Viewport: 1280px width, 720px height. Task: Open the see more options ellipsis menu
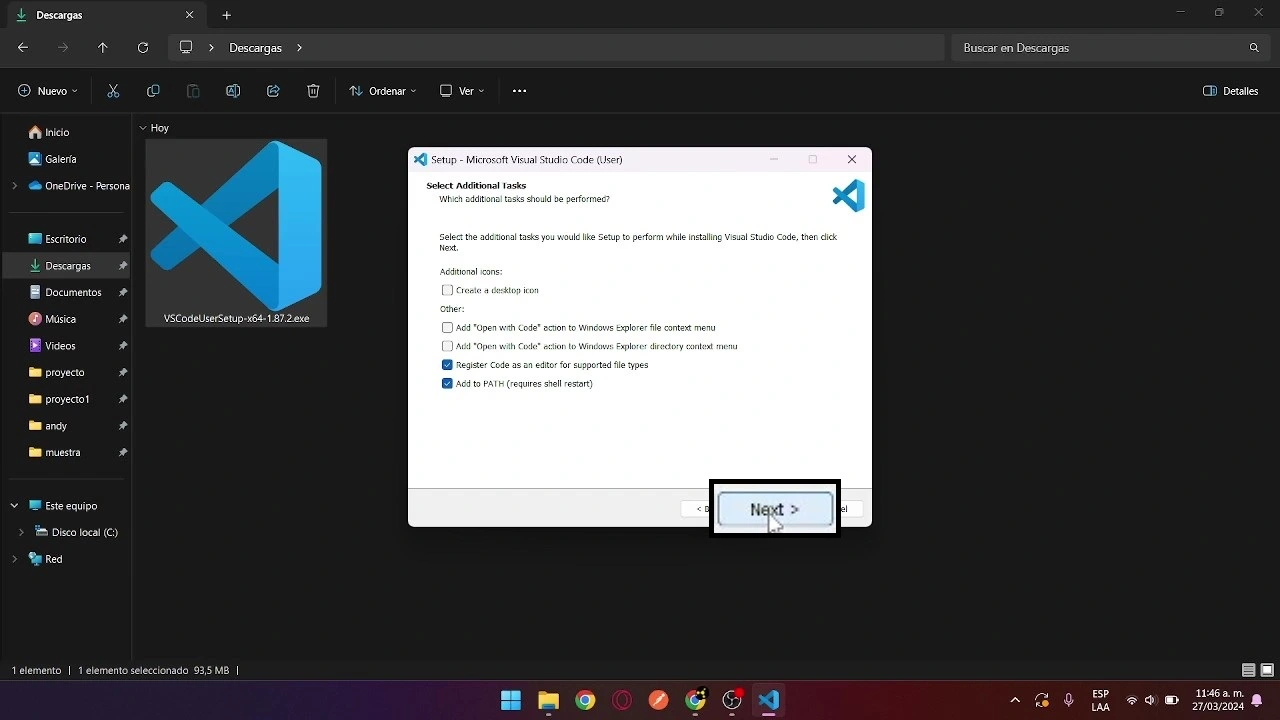click(x=519, y=91)
